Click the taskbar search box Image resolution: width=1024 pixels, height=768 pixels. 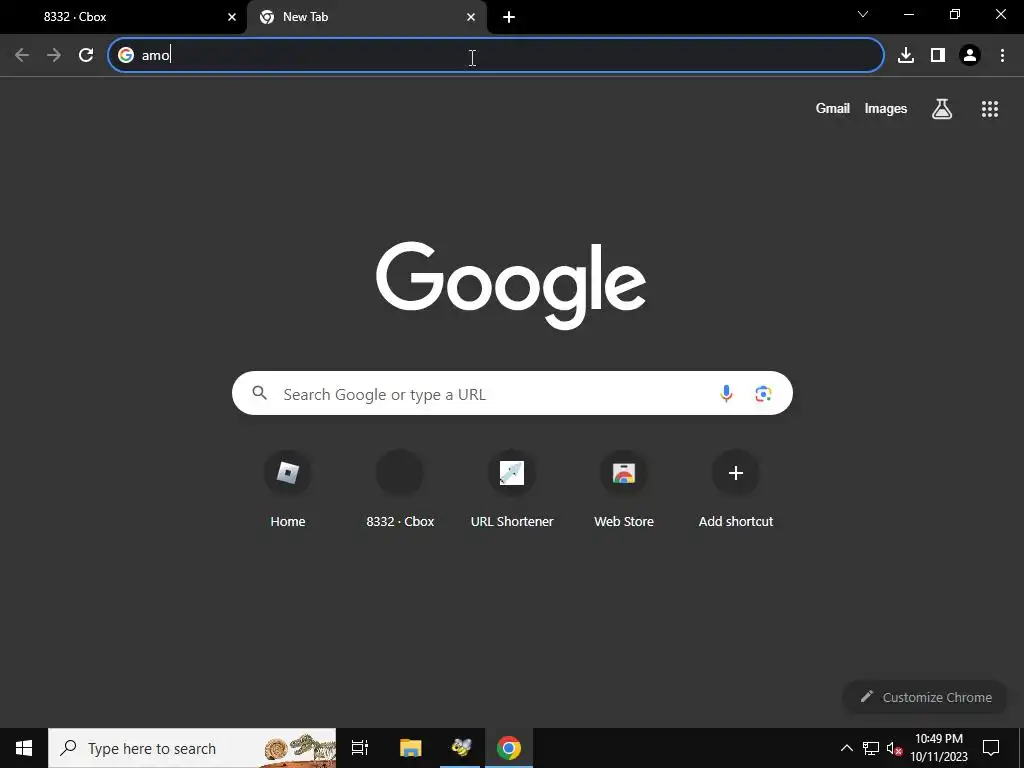click(192, 748)
